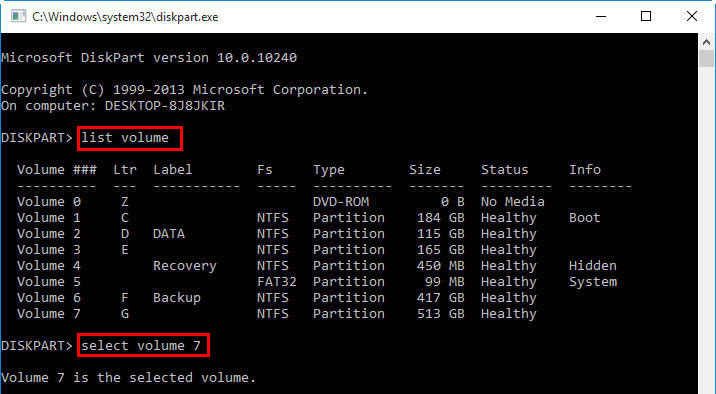Image resolution: width=716 pixels, height=394 pixels.
Task: Click the 'Size' column header
Action: coord(425,170)
